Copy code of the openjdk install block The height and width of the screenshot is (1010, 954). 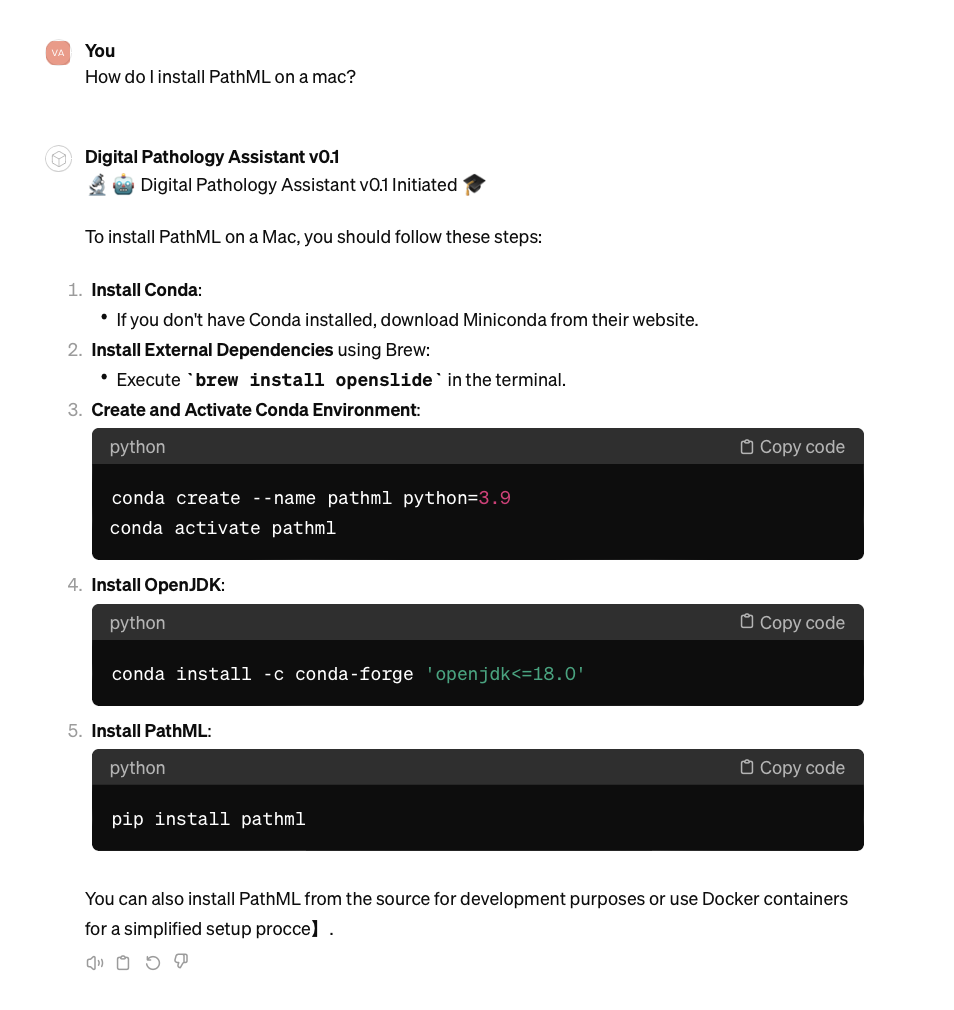792,622
